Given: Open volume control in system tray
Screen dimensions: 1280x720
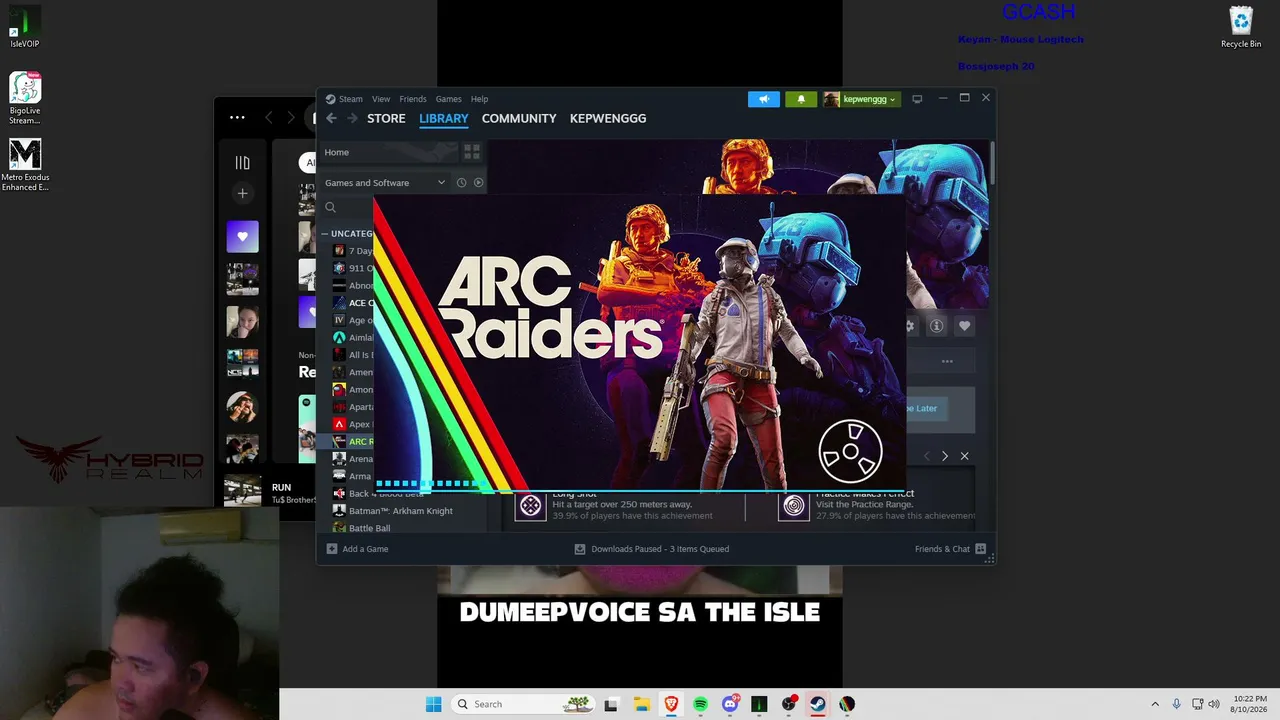Looking at the screenshot, I should click(1214, 704).
